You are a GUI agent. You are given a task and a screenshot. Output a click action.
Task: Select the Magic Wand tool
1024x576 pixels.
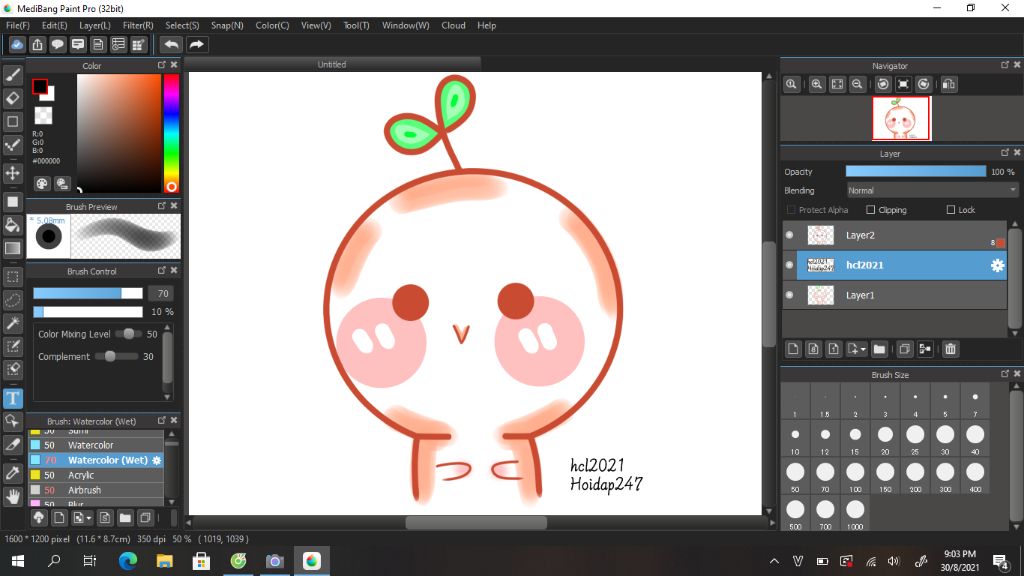pyautogui.click(x=12, y=323)
